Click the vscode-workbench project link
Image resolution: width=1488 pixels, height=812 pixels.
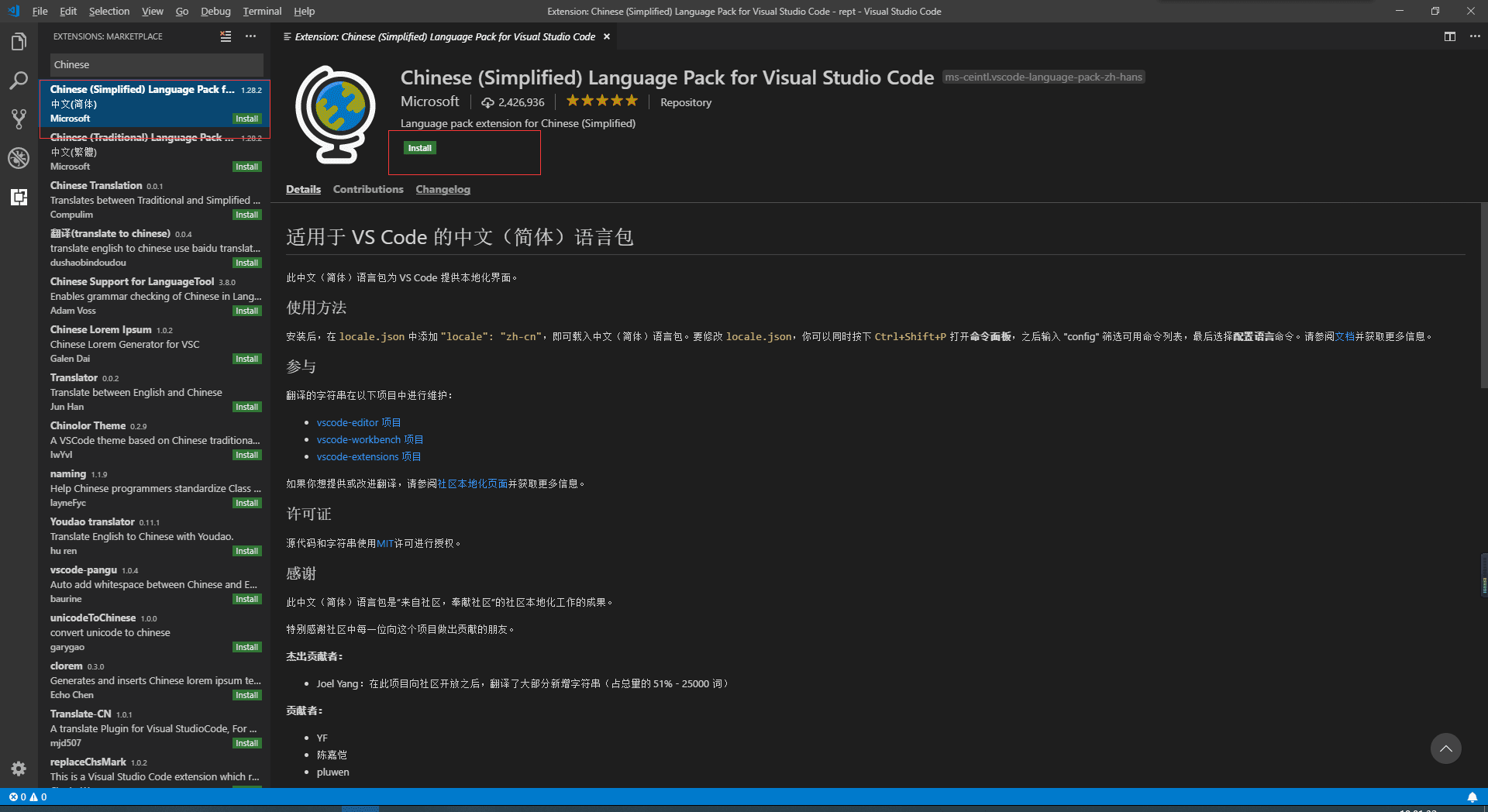pos(370,439)
